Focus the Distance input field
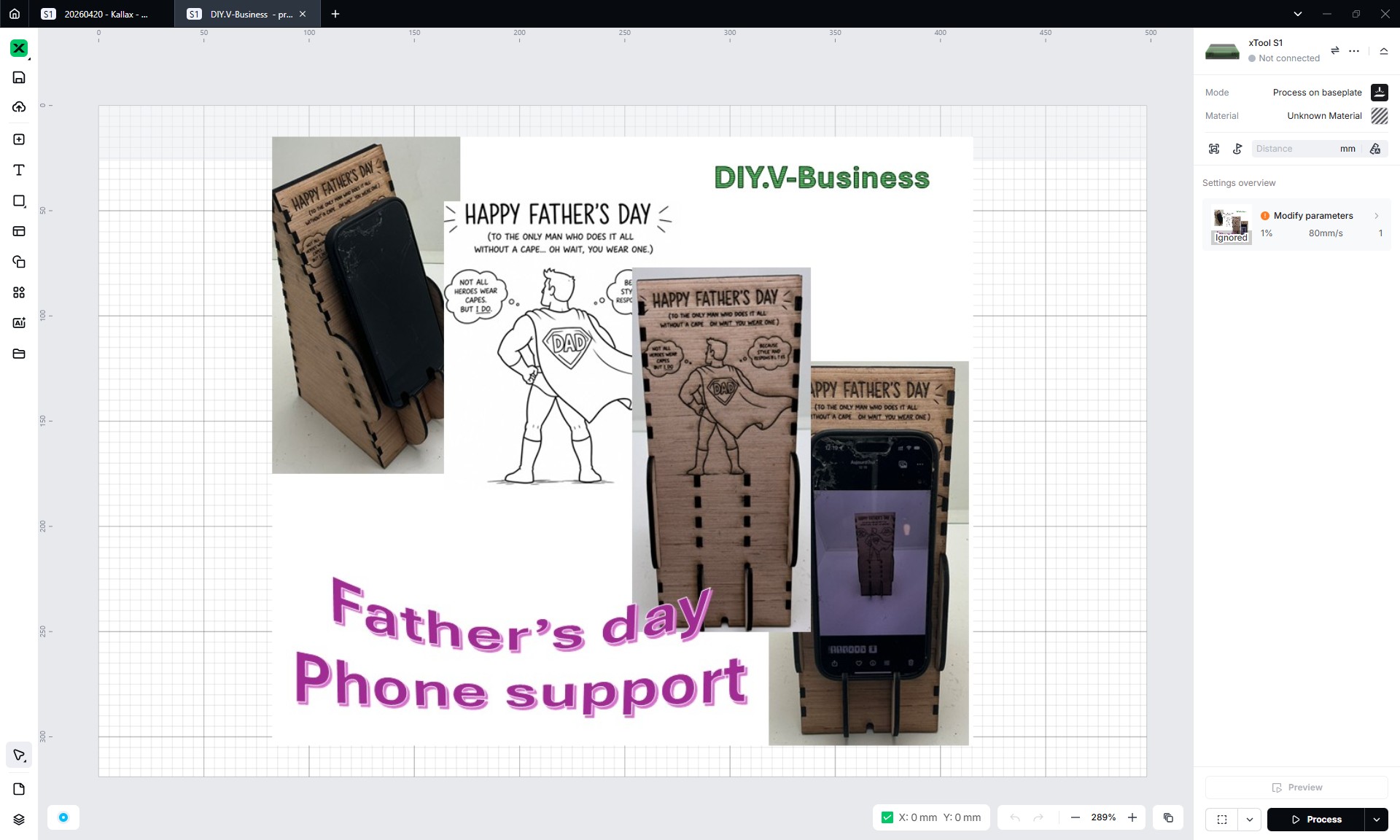Viewport: 1400px width, 840px height. [x=1294, y=149]
